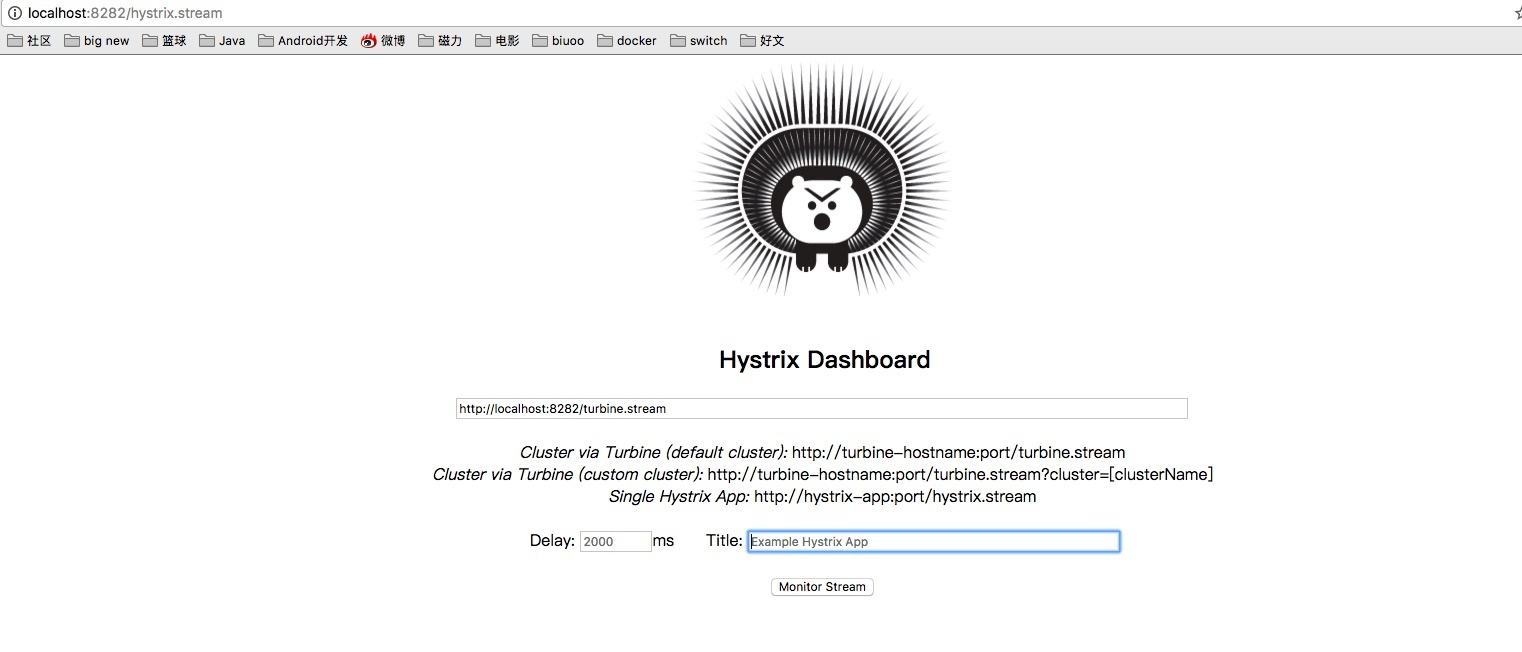This screenshot has width=1522, height=652.
Task: Open the Android开发 bookmark folder
Action: tap(303, 41)
